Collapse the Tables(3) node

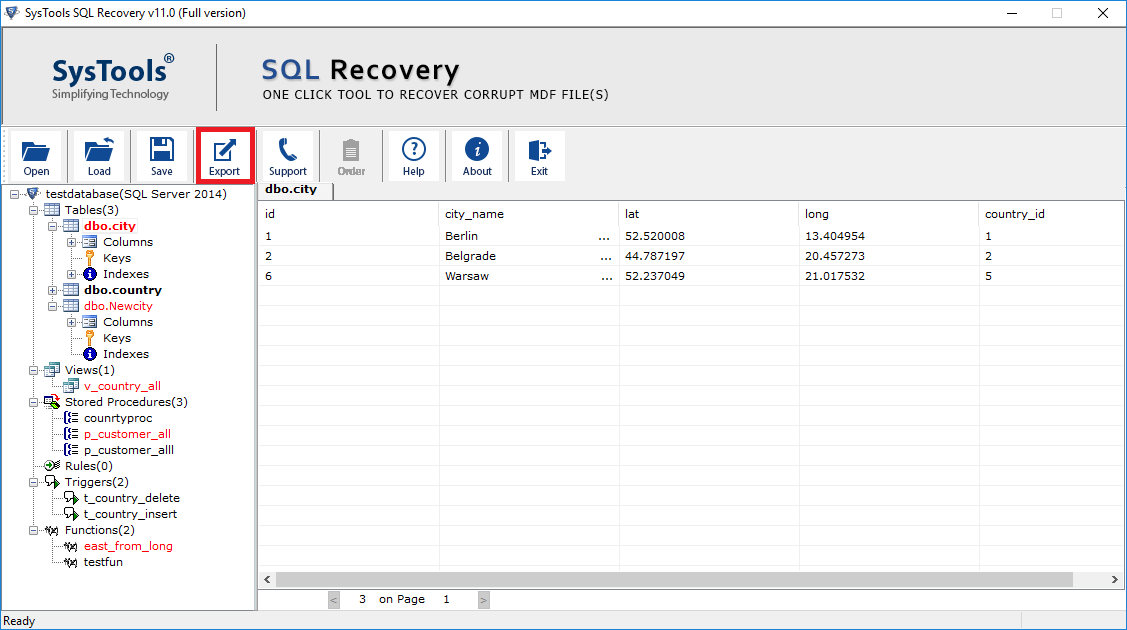[33, 210]
